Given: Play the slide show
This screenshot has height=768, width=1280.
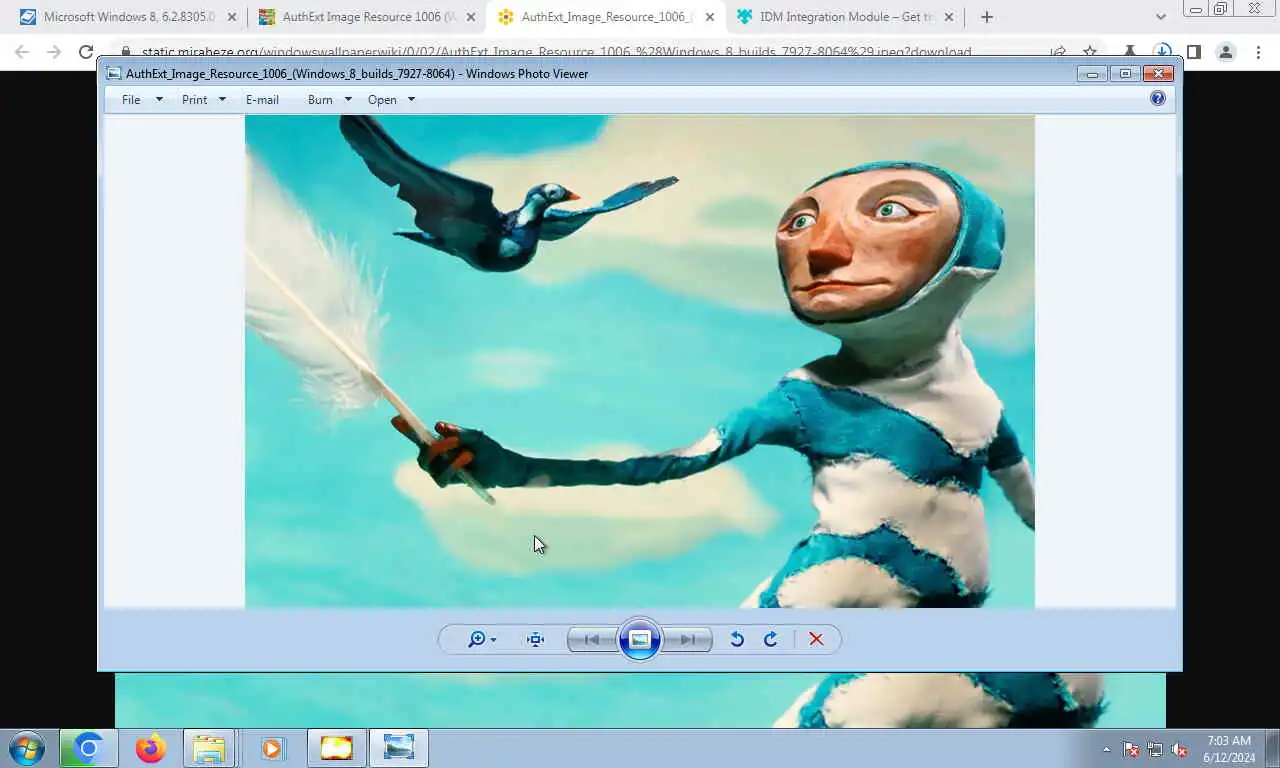Looking at the screenshot, I should pyautogui.click(x=640, y=640).
